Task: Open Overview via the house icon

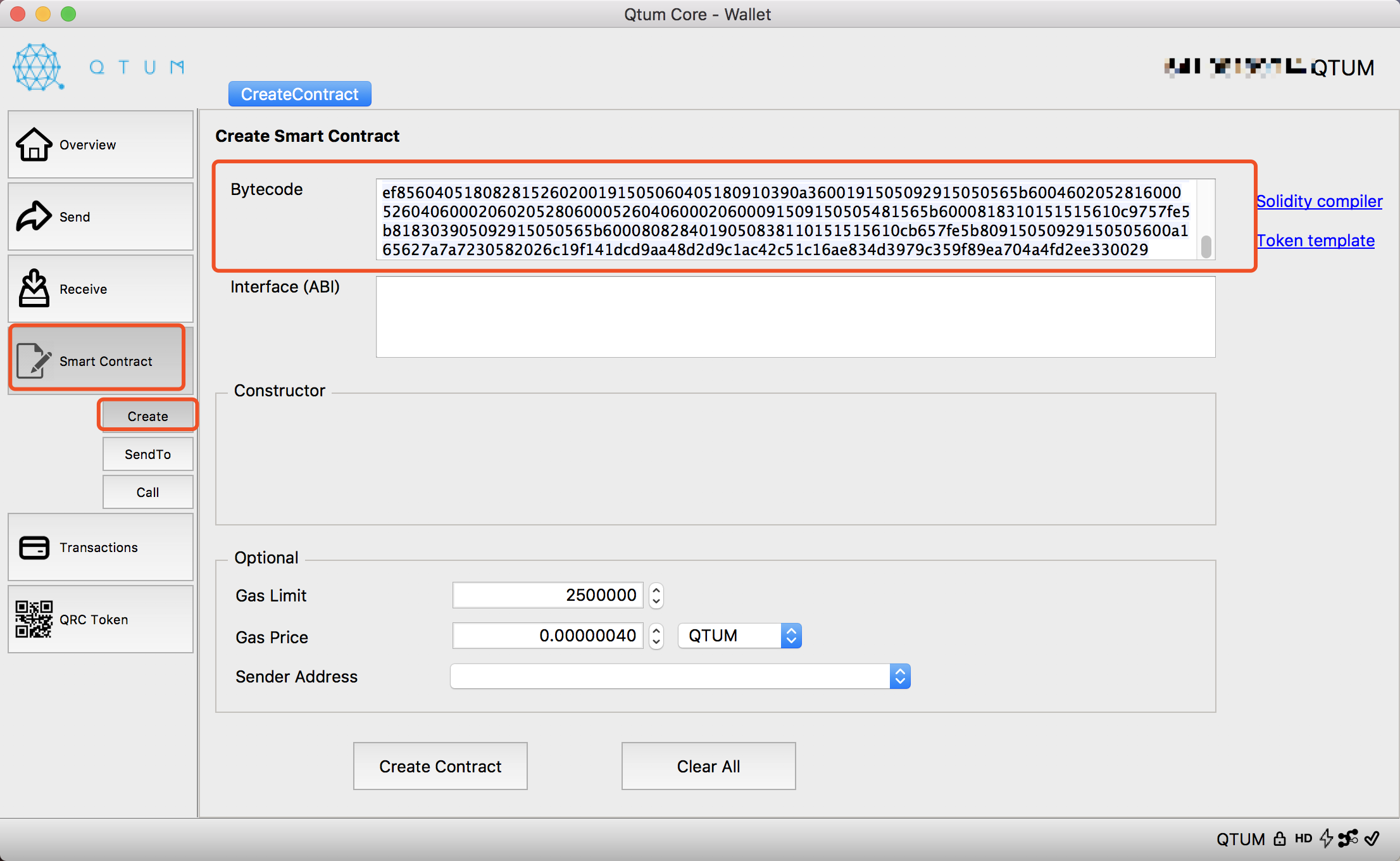Action: click(x=34, y=145)
